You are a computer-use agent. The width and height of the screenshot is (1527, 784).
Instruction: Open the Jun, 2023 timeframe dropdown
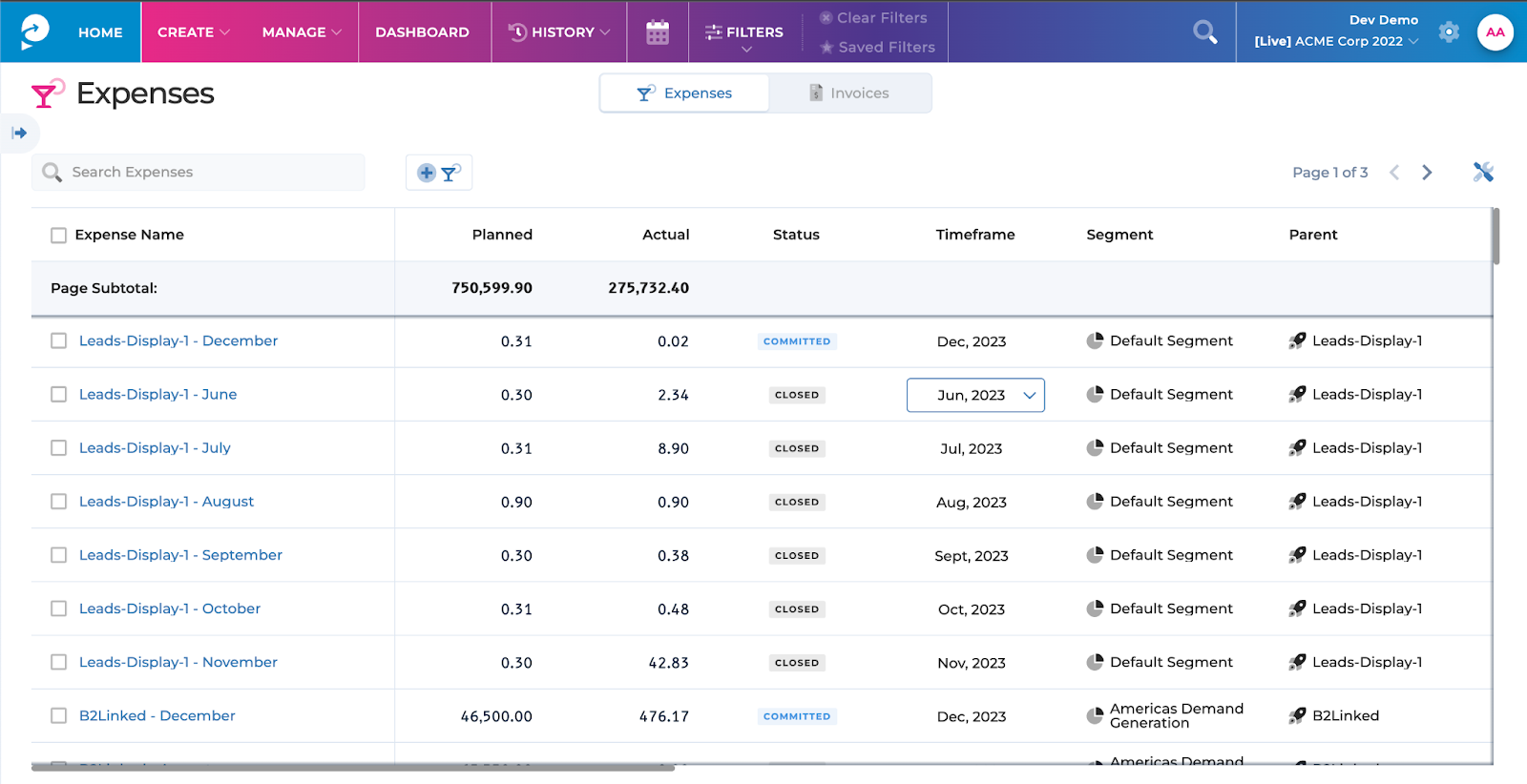tap(975, 395)
